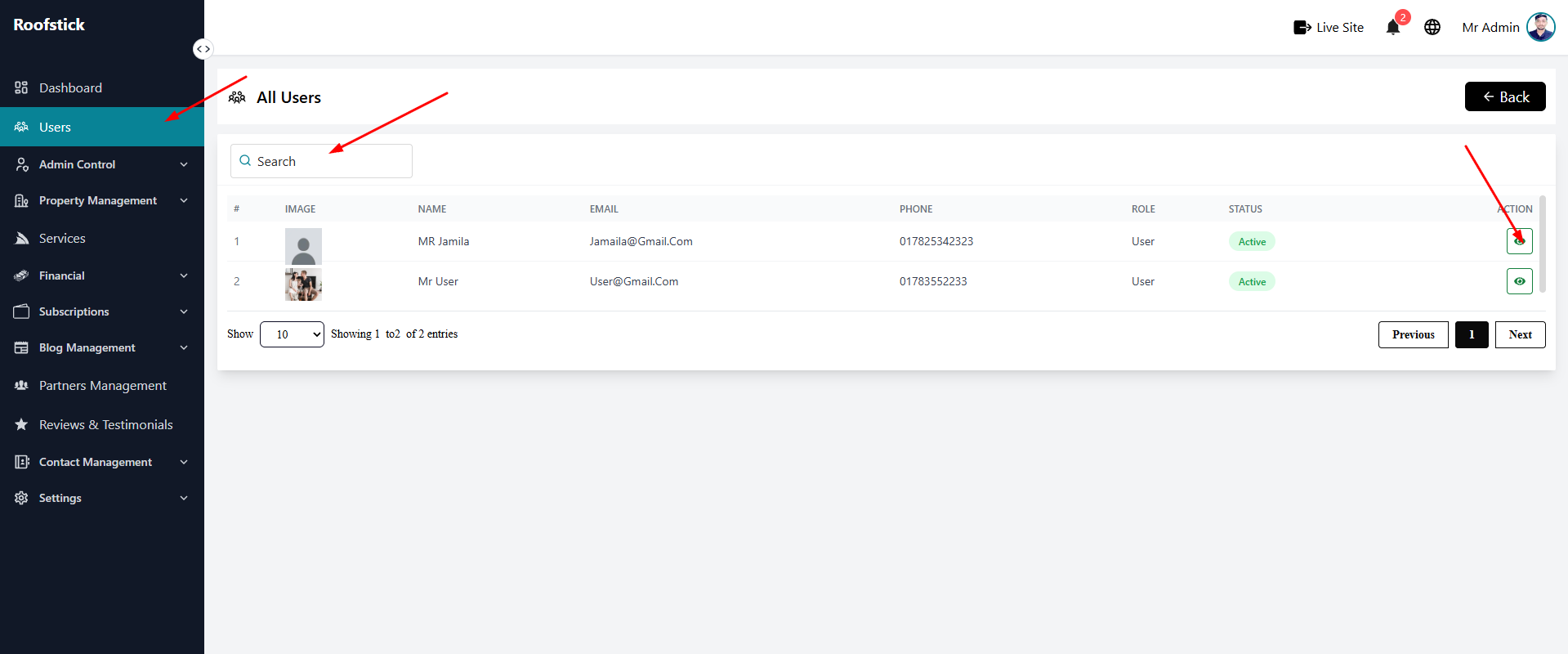Click Active status badge for Mr User
Screen dimensions: 1568x654
click(1252, 281)
